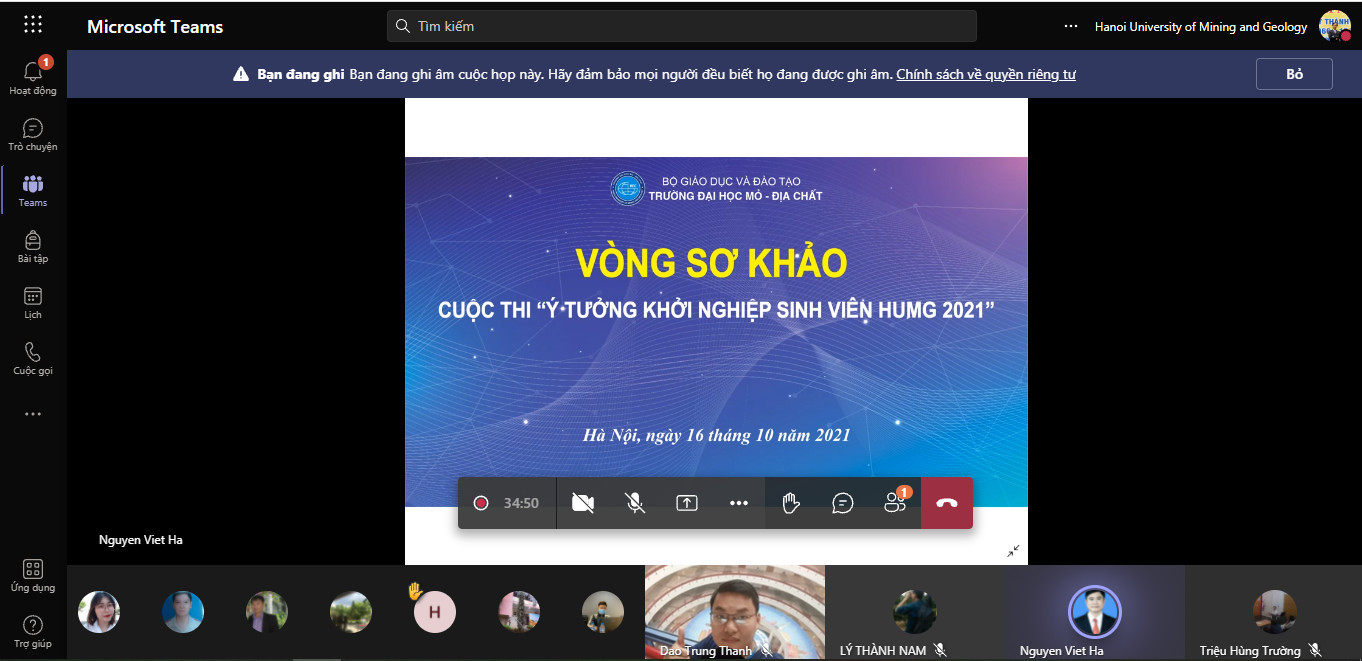Toggle the raise hand button
1362x661 pixels.
[x=791, y=503]
